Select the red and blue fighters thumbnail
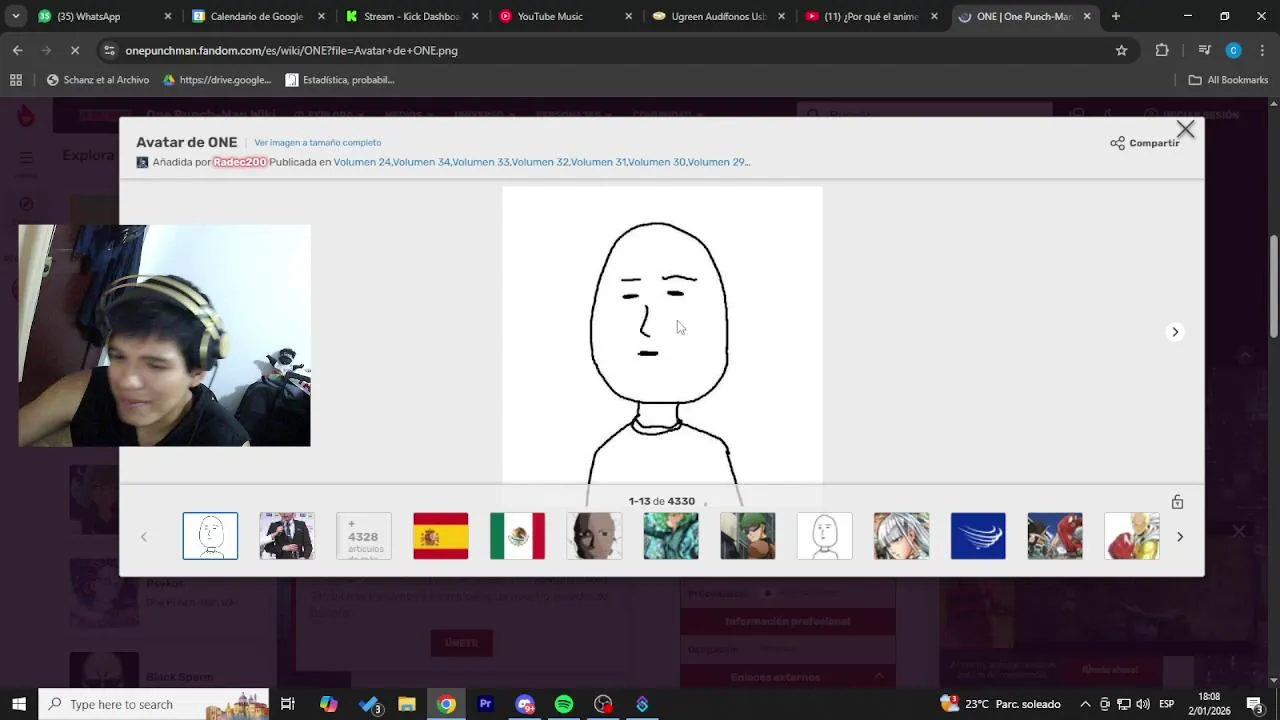 [1055, 536]
